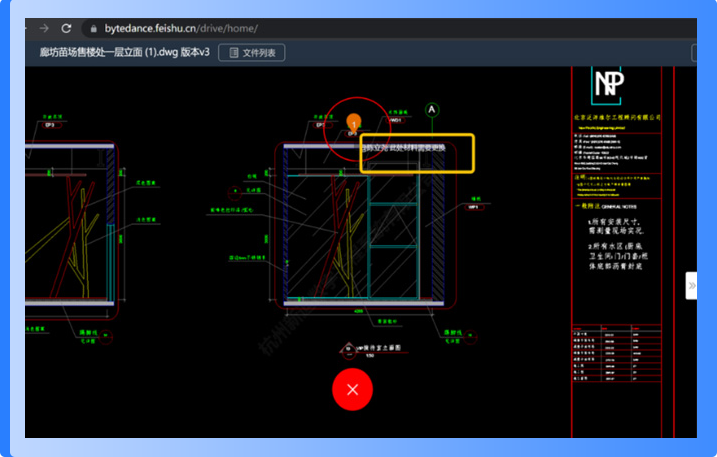Open the 文件列表 file list
717x457 pixels.
click(252, 52)
